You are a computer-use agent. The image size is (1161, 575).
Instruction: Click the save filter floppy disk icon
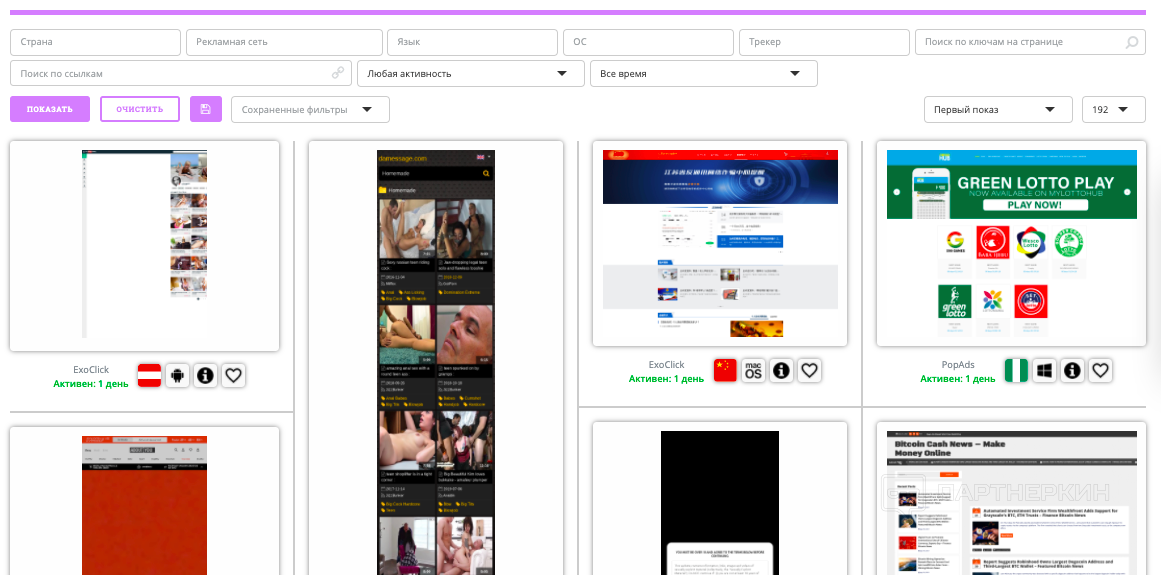[x=205, y=109]
